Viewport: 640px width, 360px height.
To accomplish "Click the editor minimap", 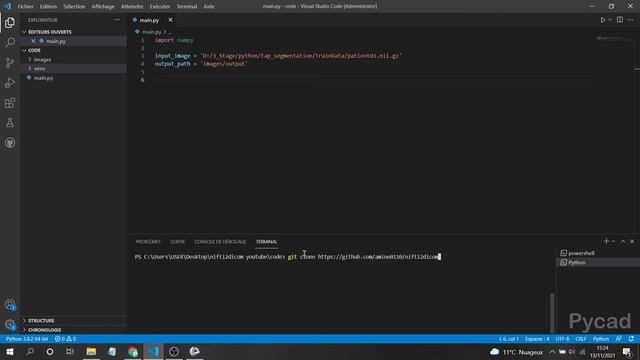I will (610, 38).
